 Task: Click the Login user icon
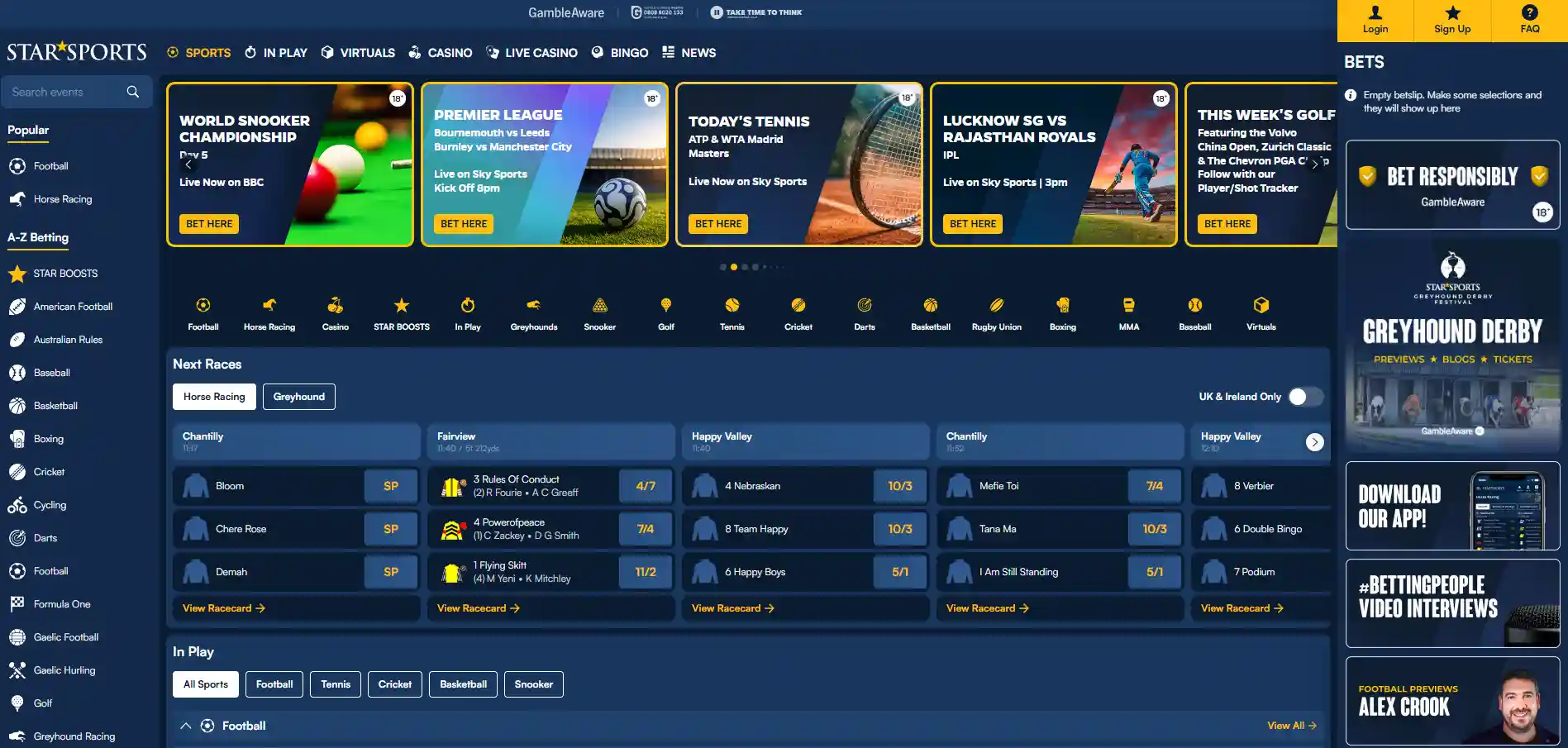(x=1375, y=12)
